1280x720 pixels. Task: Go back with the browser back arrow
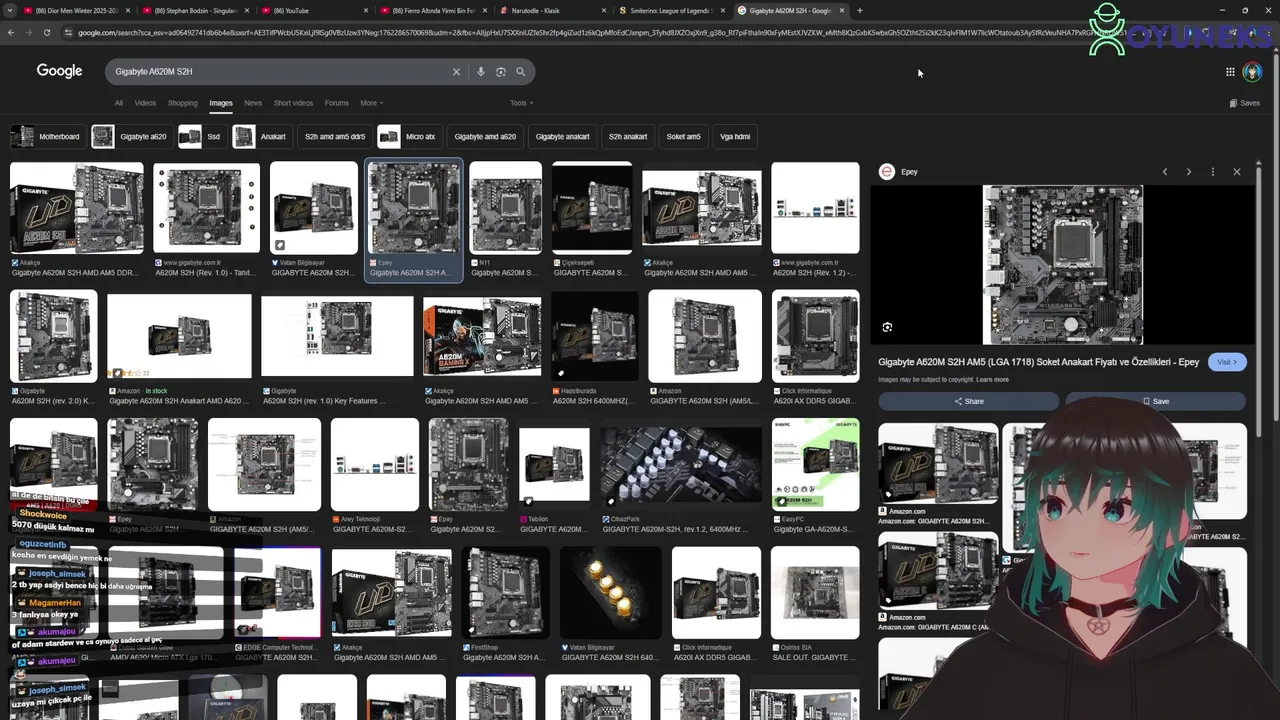click(x=10, y=33)
